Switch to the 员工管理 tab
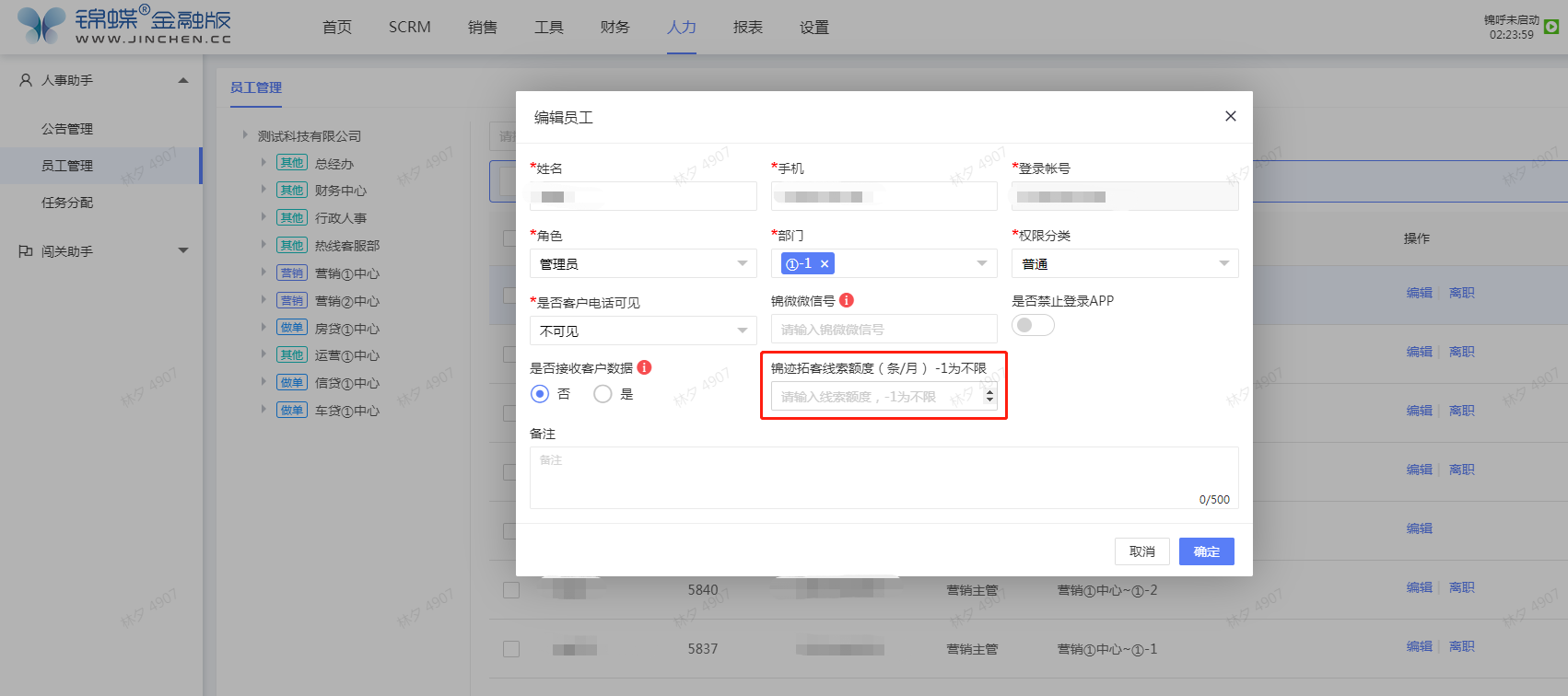1568x696 pixels. click(256, 87)
